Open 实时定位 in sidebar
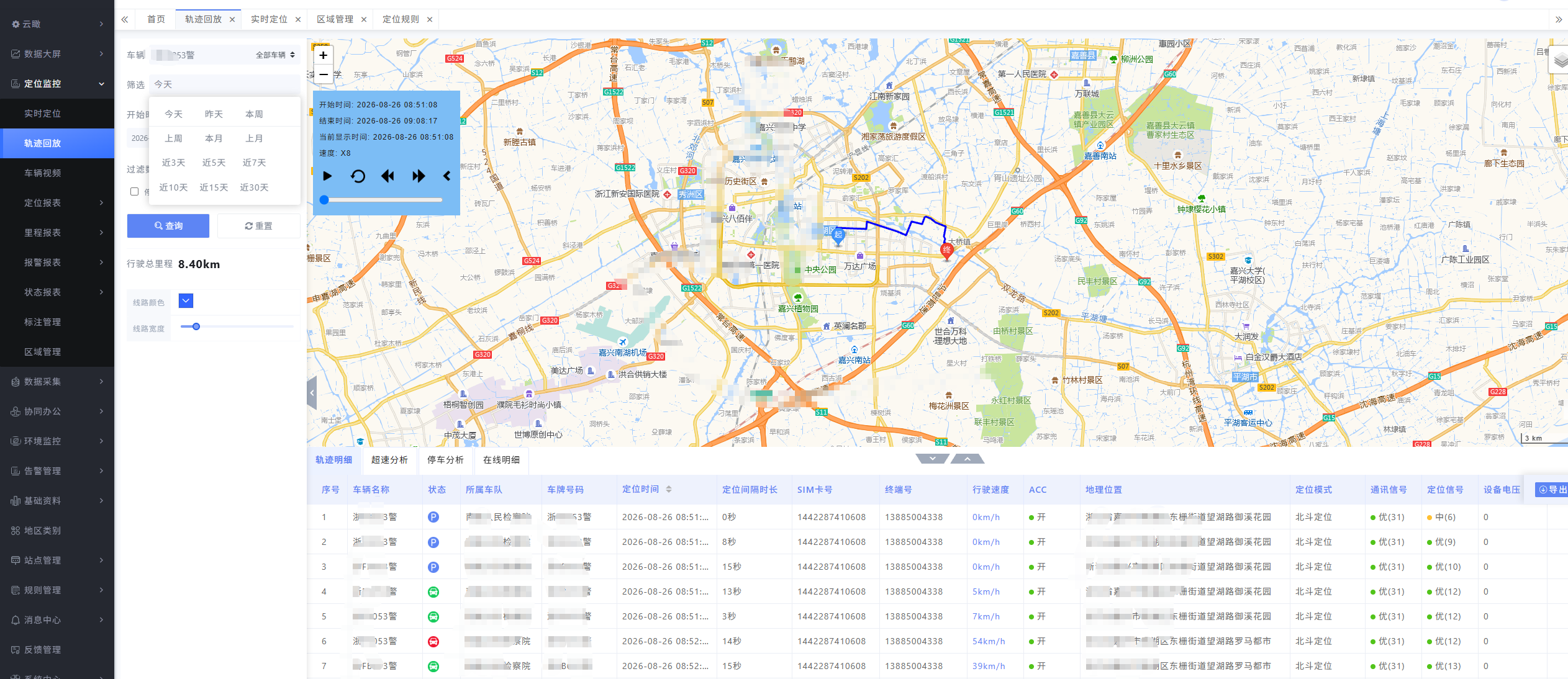1568x679 pixels. tap(57, 114)
